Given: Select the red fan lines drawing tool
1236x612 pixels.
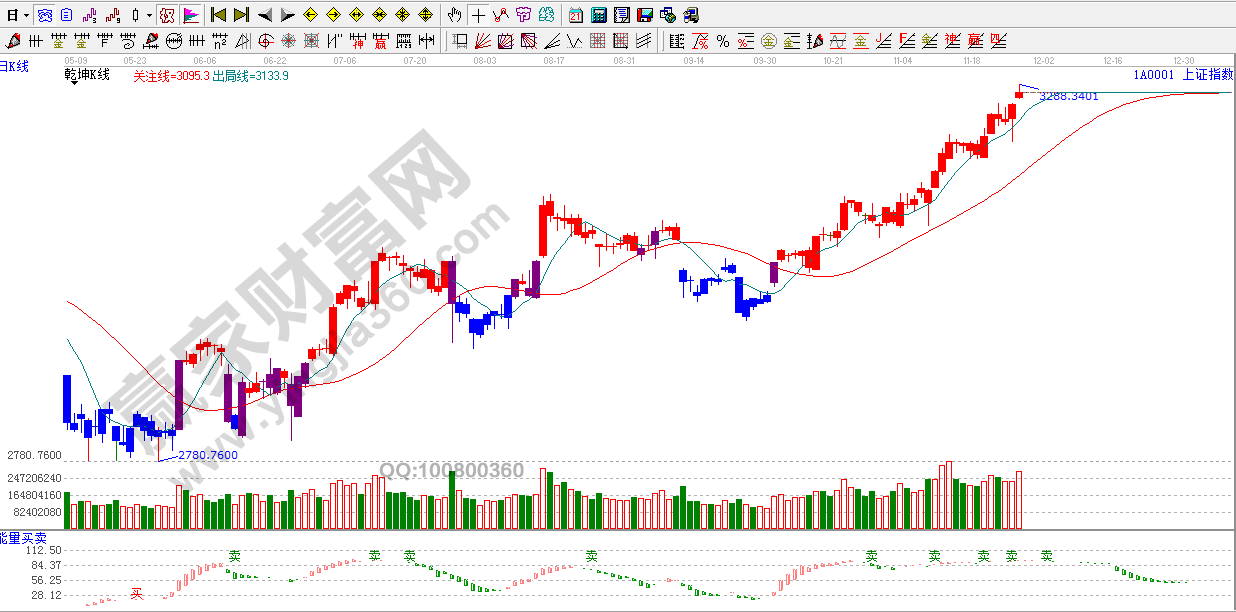Looking at the screenshot, I should coord(482,41).
